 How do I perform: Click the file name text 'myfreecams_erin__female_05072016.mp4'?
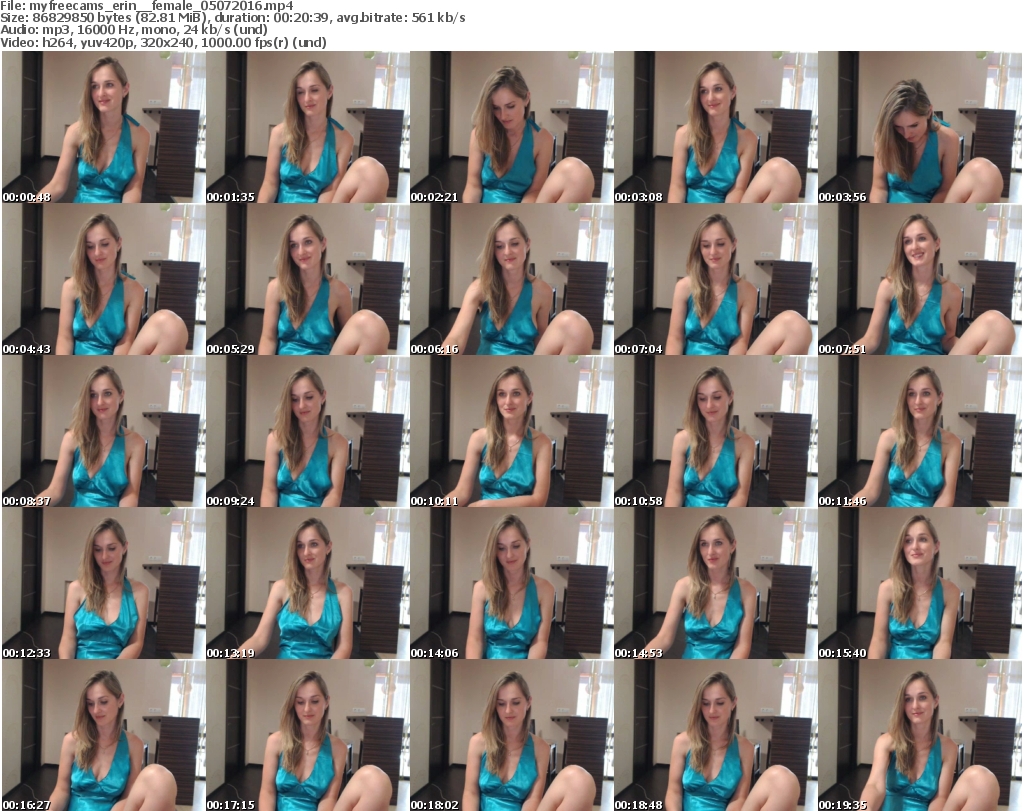click(x=161, y=6)
